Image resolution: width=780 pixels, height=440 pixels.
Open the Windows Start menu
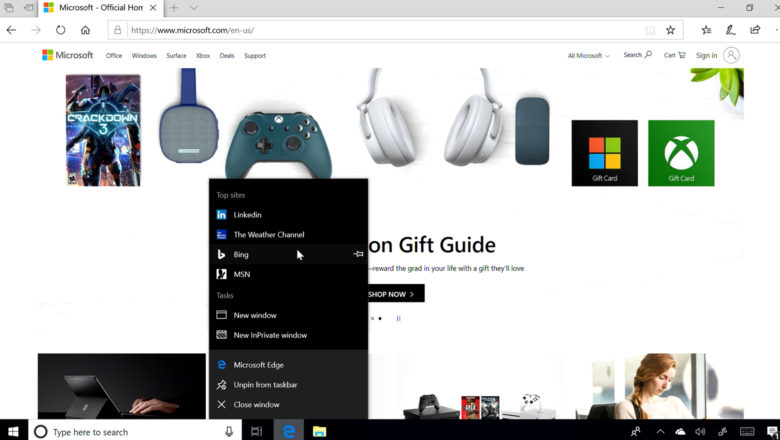[x=13, y=432]
